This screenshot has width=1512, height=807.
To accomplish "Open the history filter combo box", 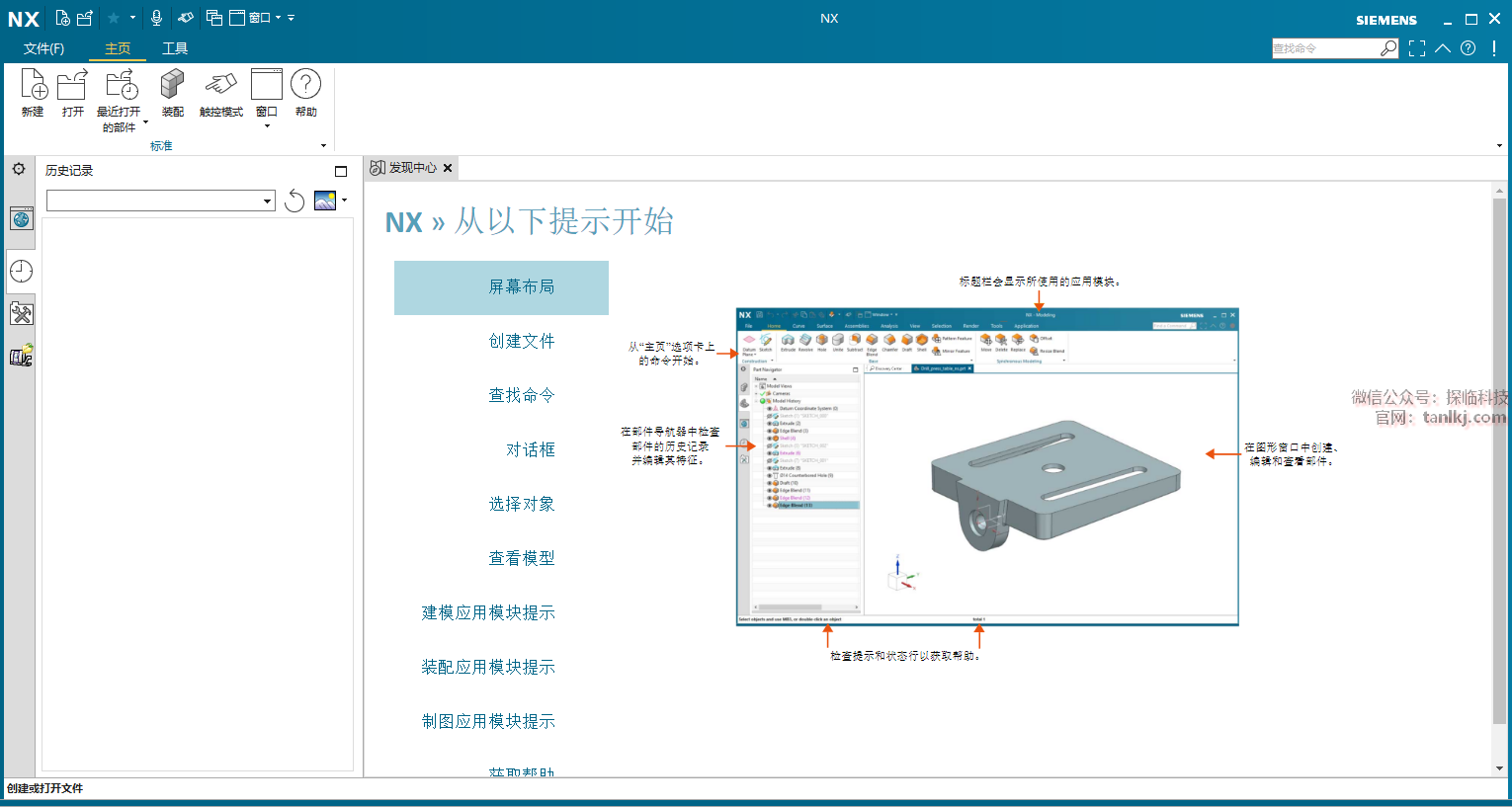I will [160, 202].
